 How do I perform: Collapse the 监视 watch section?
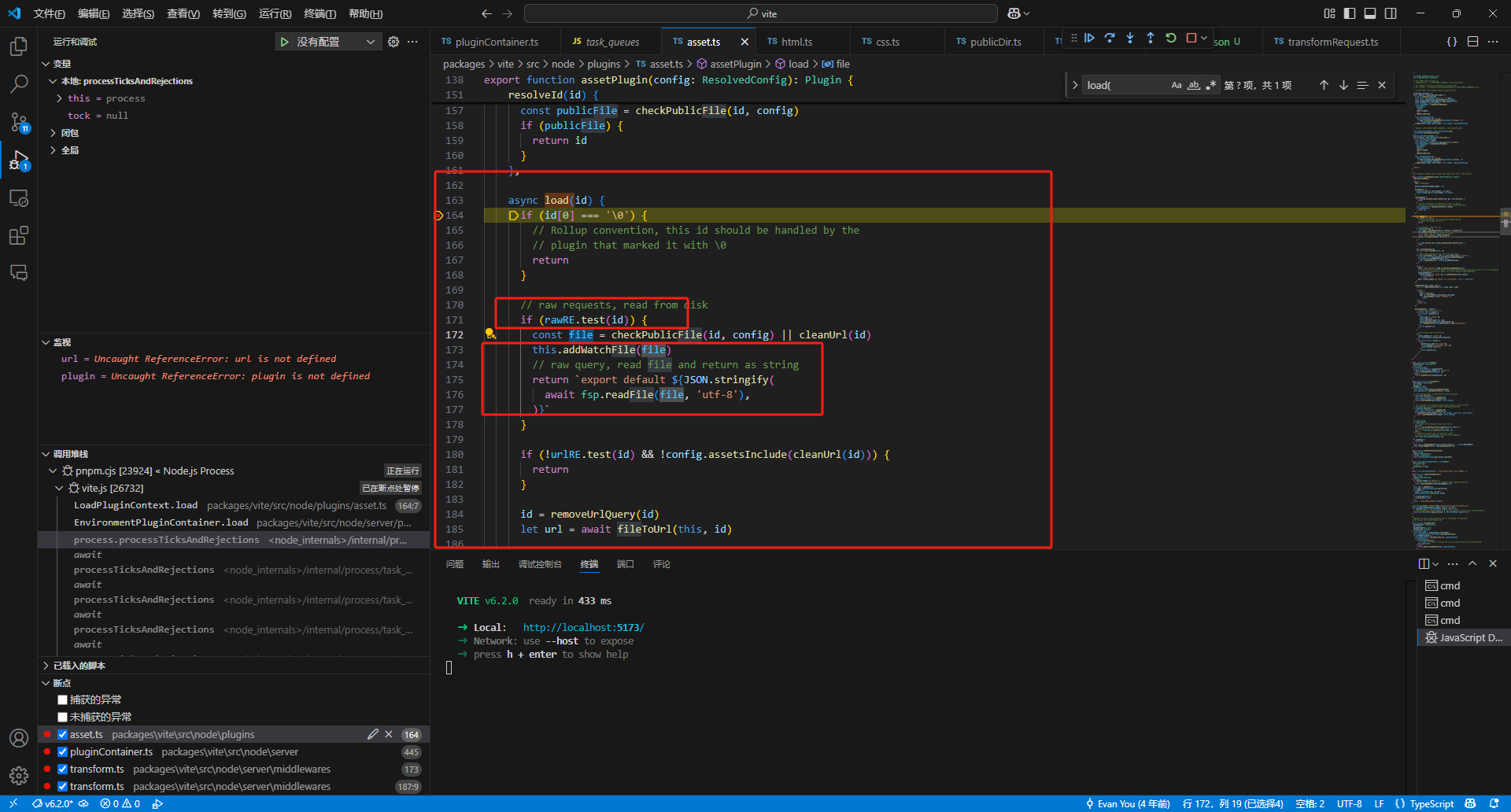[46, 342]
